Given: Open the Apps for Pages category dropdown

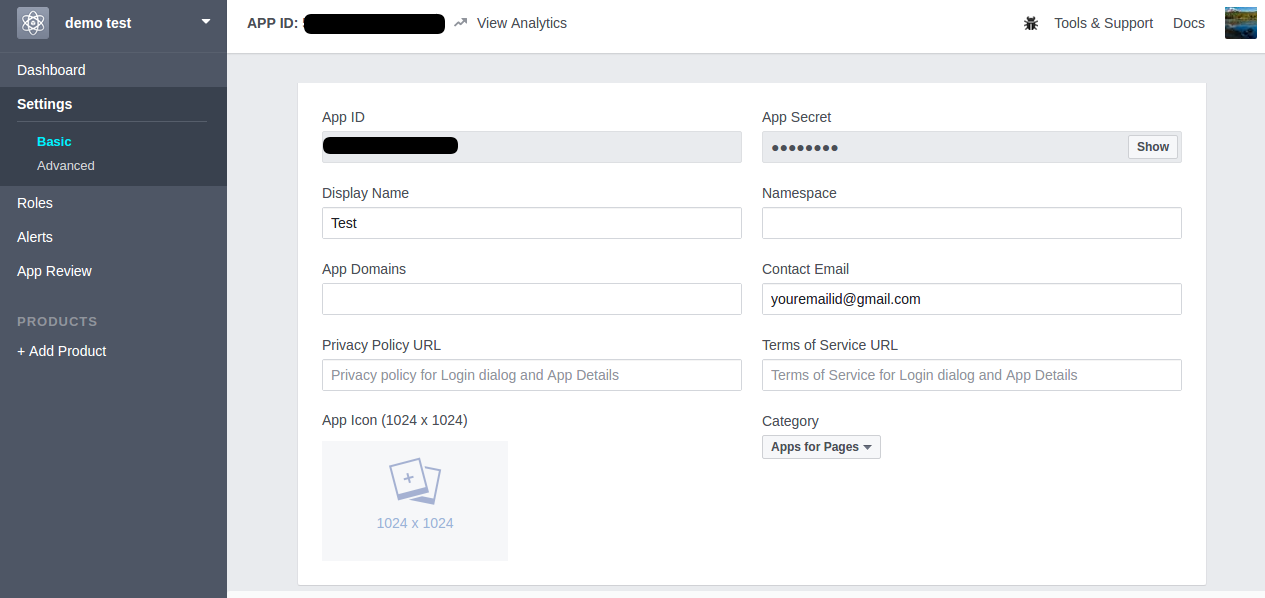Looking at the screenshot, I should coord(821,447).
